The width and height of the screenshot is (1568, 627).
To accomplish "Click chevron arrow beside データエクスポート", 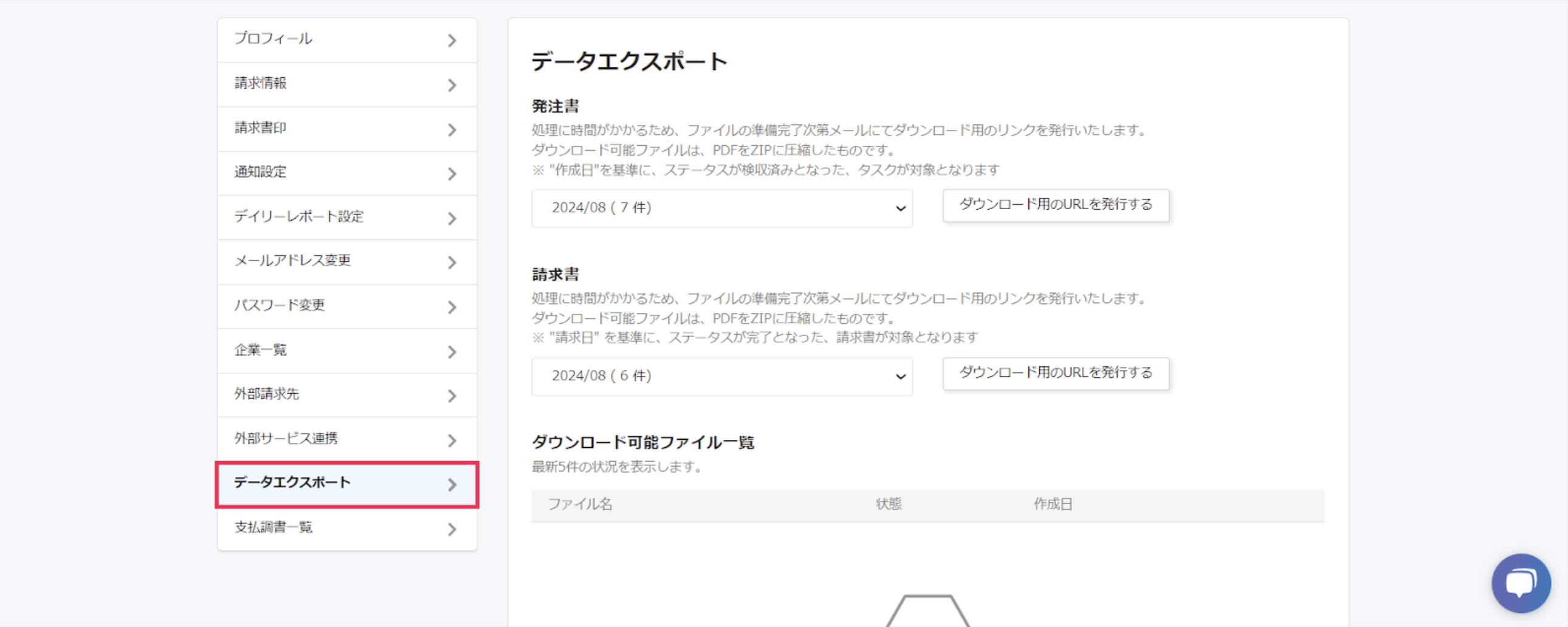I will (452, 485).
